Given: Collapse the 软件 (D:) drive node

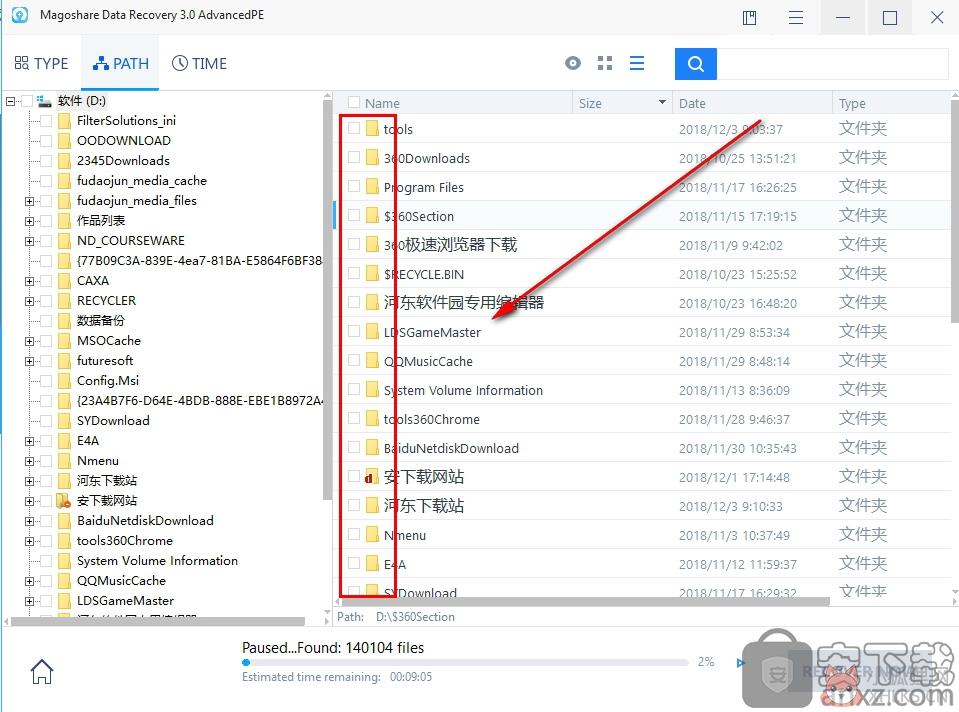Looking at the screenshot, I should click(10, 102).
